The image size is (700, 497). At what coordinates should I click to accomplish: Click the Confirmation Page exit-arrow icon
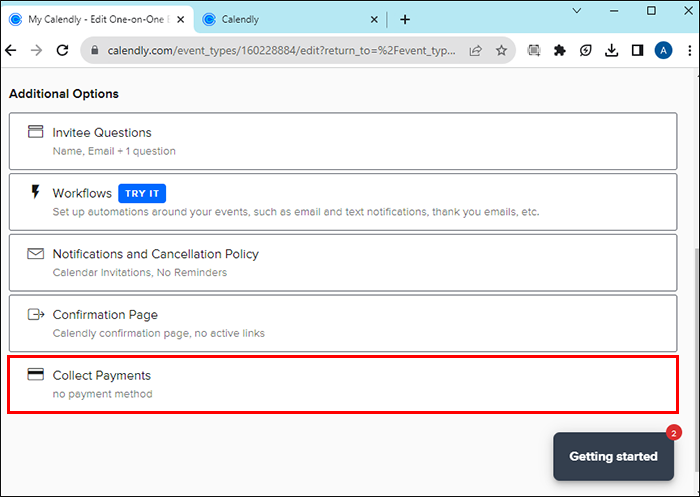tap(36, 314)
